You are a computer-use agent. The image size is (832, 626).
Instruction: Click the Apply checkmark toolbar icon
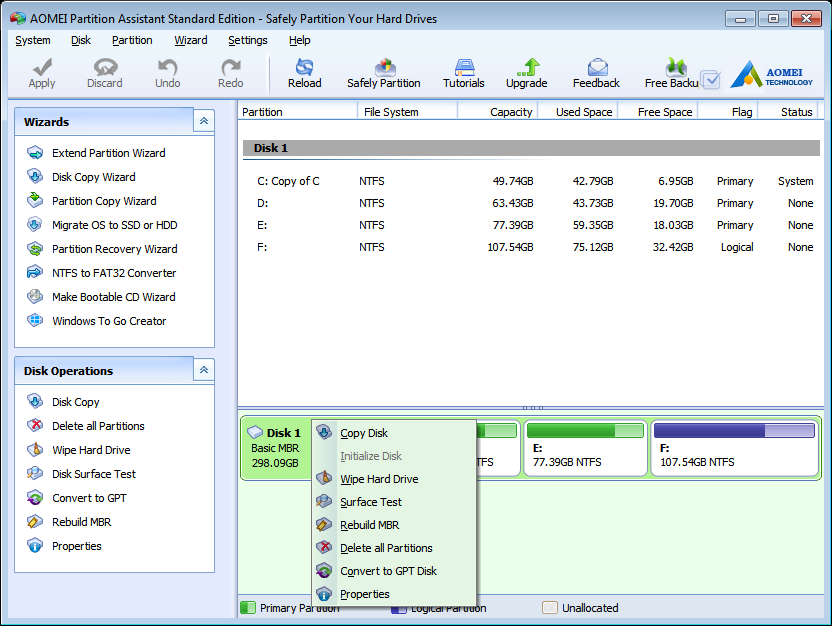tap(42, 67)
